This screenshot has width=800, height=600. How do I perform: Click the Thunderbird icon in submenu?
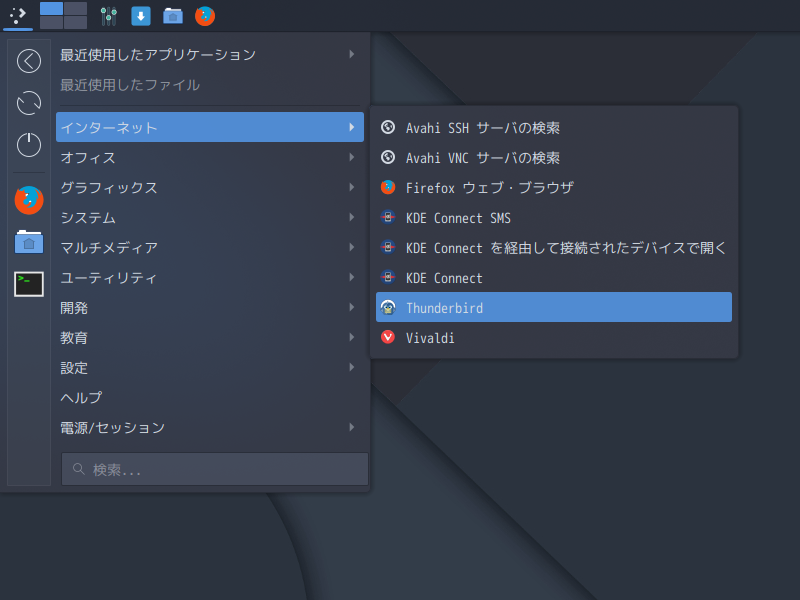tap(388, 307)
